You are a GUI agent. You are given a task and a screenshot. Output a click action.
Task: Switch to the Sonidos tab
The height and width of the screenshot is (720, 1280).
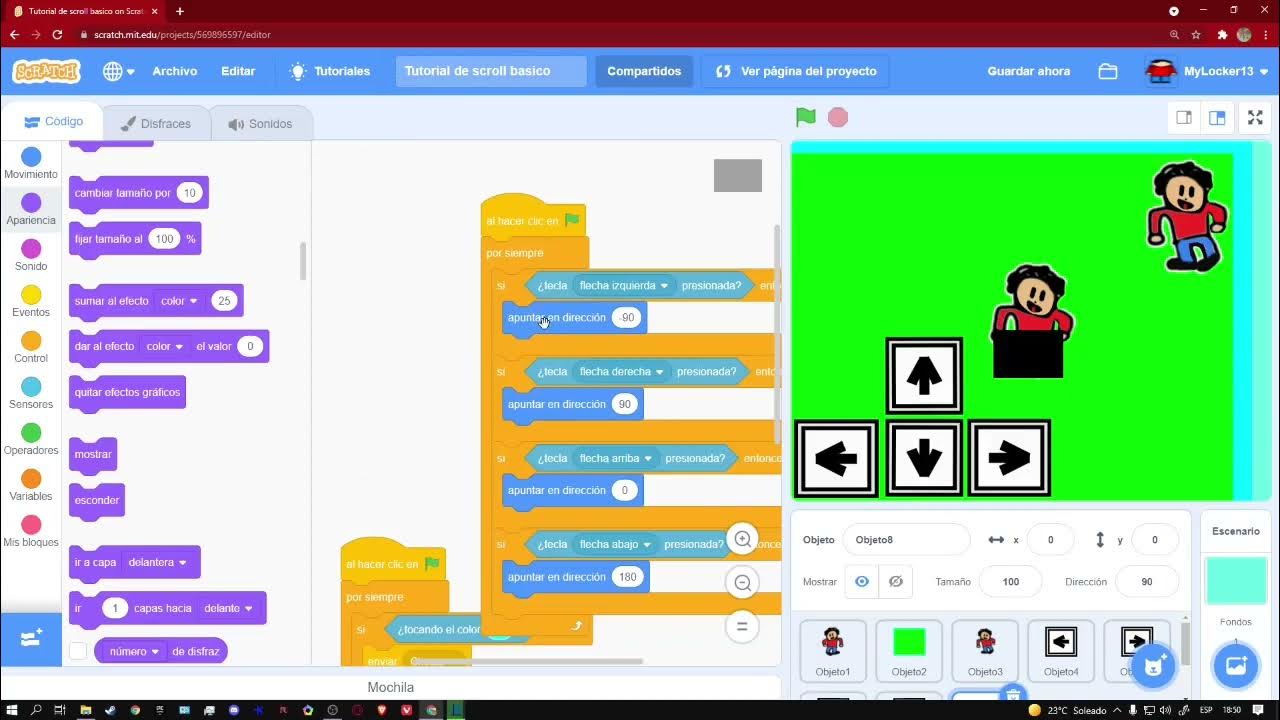260,124
